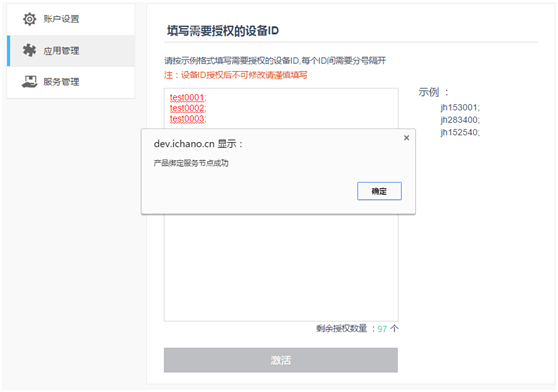This screenshot has width=558, height=392.
Task: Click the 填写需要授权的设备ID heading
Action: [x=223, y=31]
